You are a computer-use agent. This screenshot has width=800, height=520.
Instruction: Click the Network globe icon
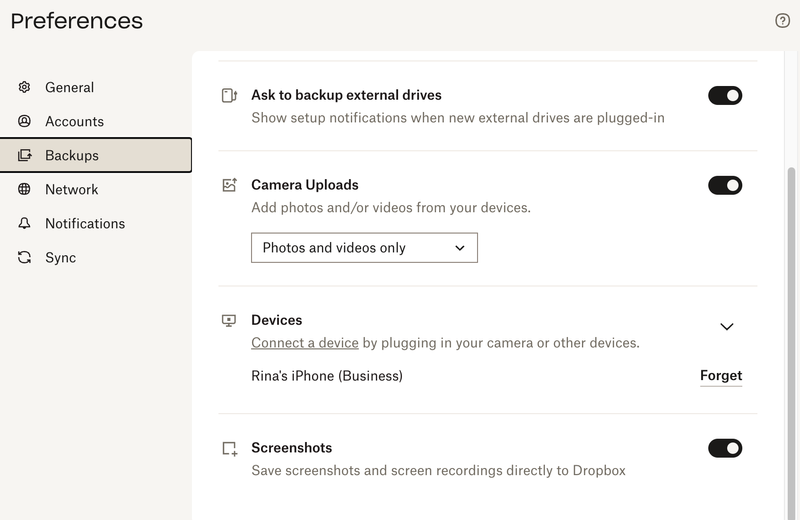tap(25, 189)
